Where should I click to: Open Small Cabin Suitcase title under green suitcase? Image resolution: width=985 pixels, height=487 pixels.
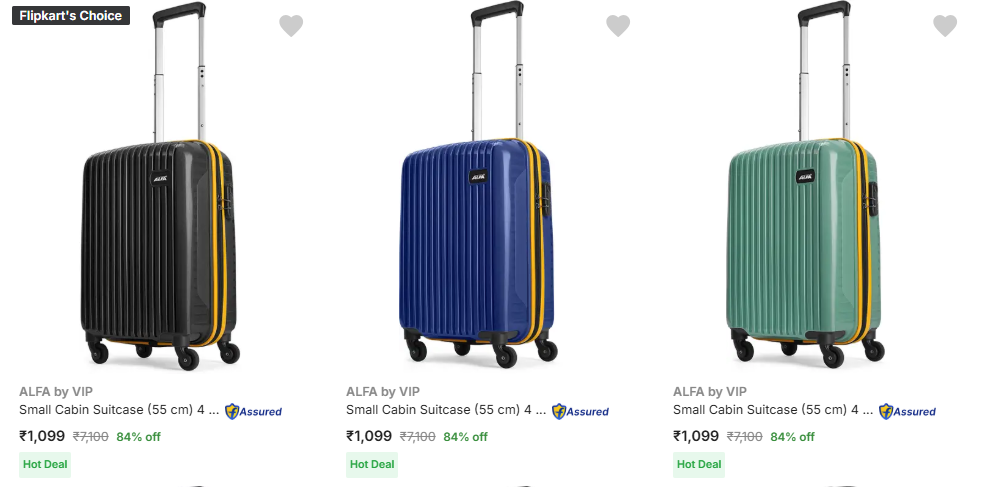772,410
